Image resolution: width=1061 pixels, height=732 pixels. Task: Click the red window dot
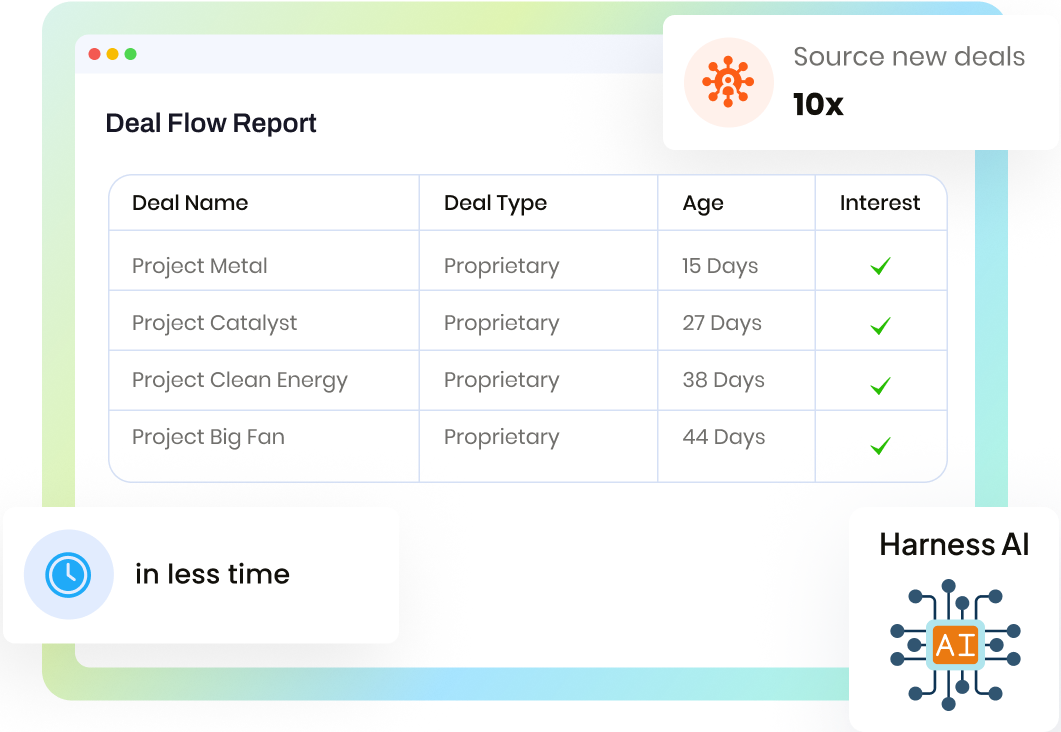(95, 54)
